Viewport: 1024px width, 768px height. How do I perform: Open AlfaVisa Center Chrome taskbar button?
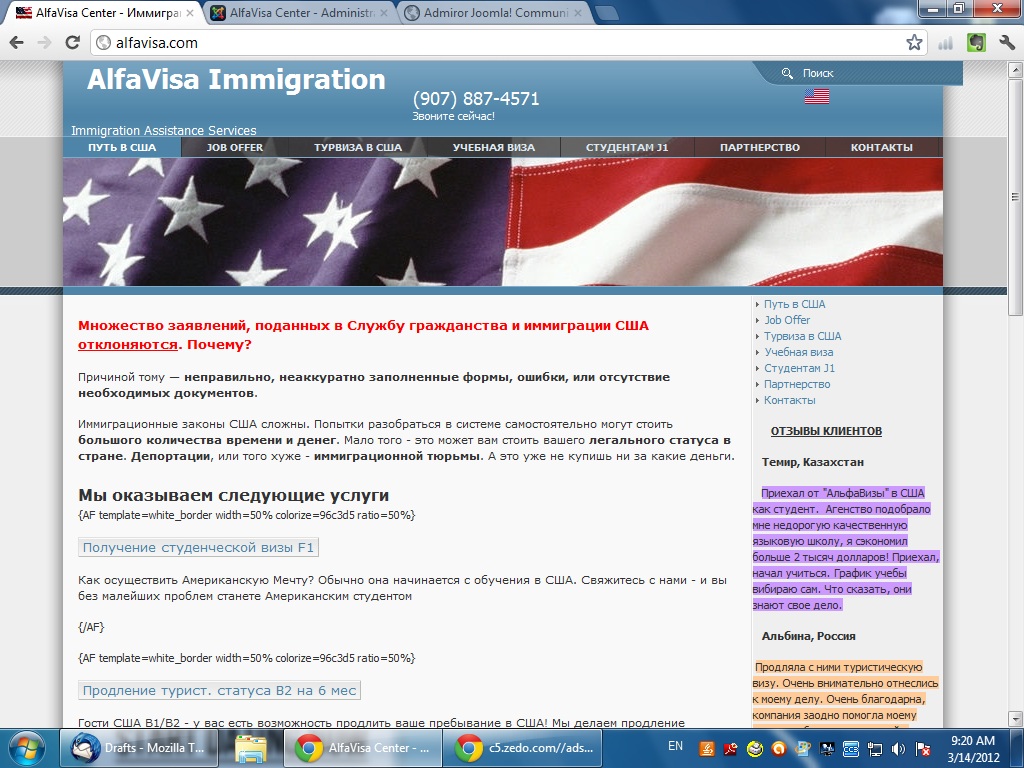pyautogui.click(x=363, y=748)
